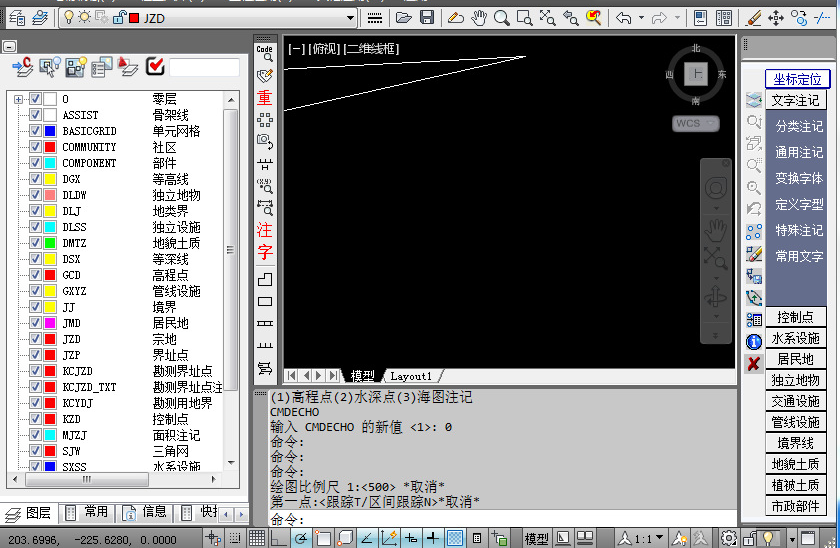
Task: Click the full navigation wheel icon in nav bar
Action: [716, 188]
